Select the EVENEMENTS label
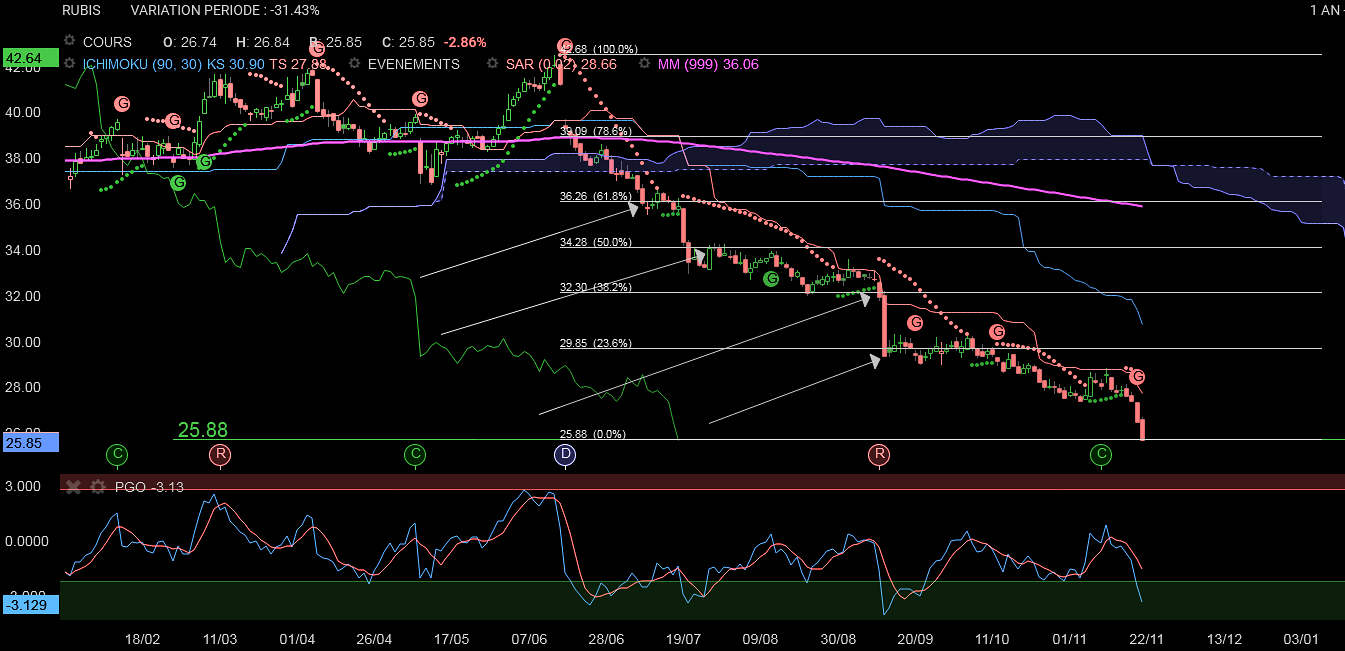Screen dimensions: 1345x651 [x=414, y=63]
